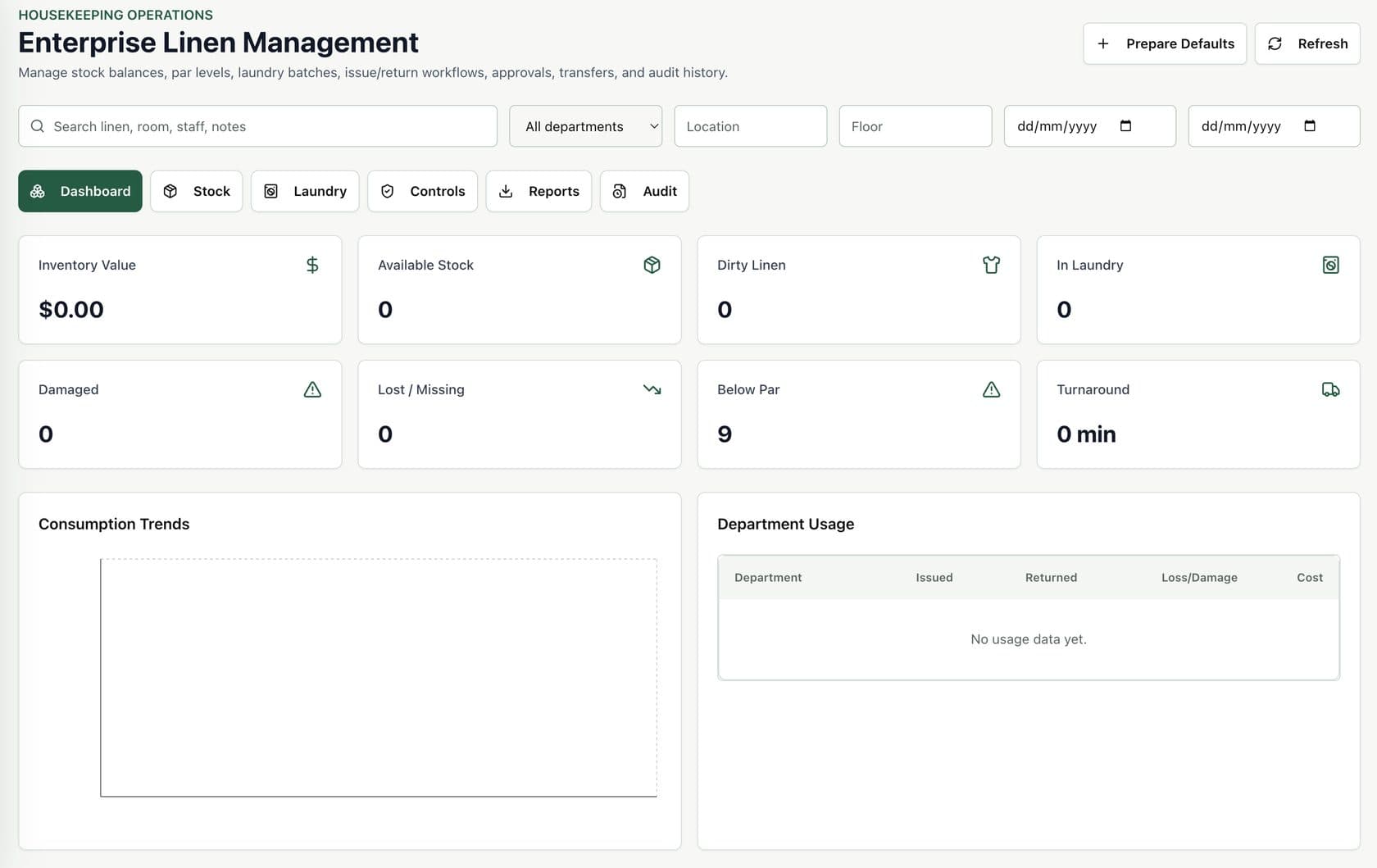Open the second date field's calendar picker icon
1377x868 pixels.
coord(1310,125)
